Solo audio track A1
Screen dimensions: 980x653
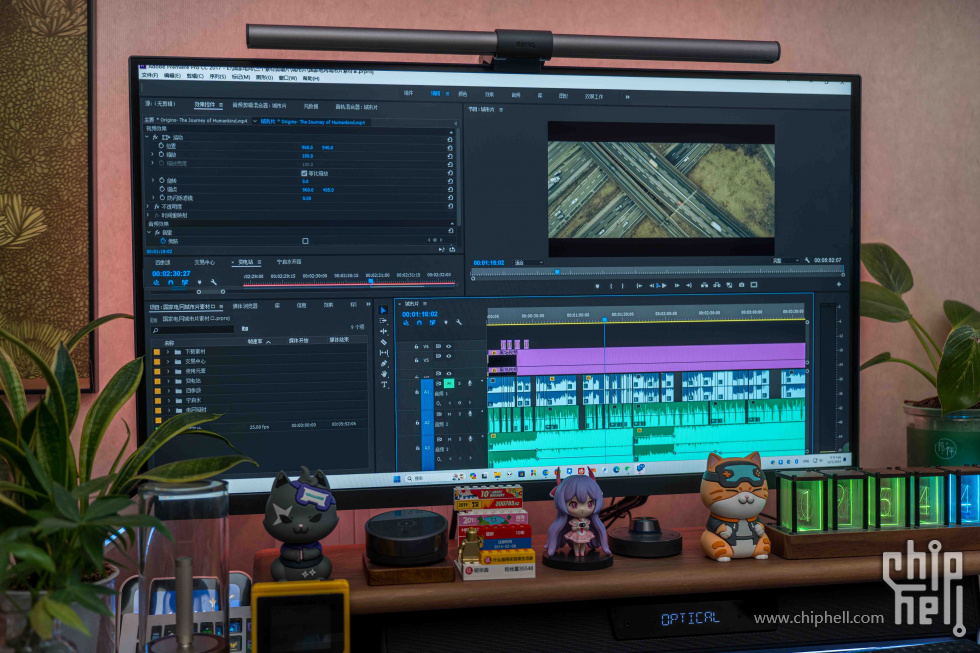(x=459, y=384)
